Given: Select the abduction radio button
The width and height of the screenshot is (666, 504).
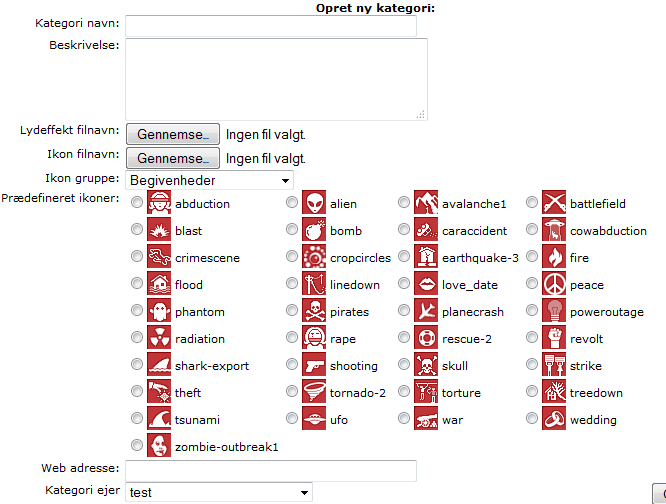Looking at the screenshot, I should point(137,202).
